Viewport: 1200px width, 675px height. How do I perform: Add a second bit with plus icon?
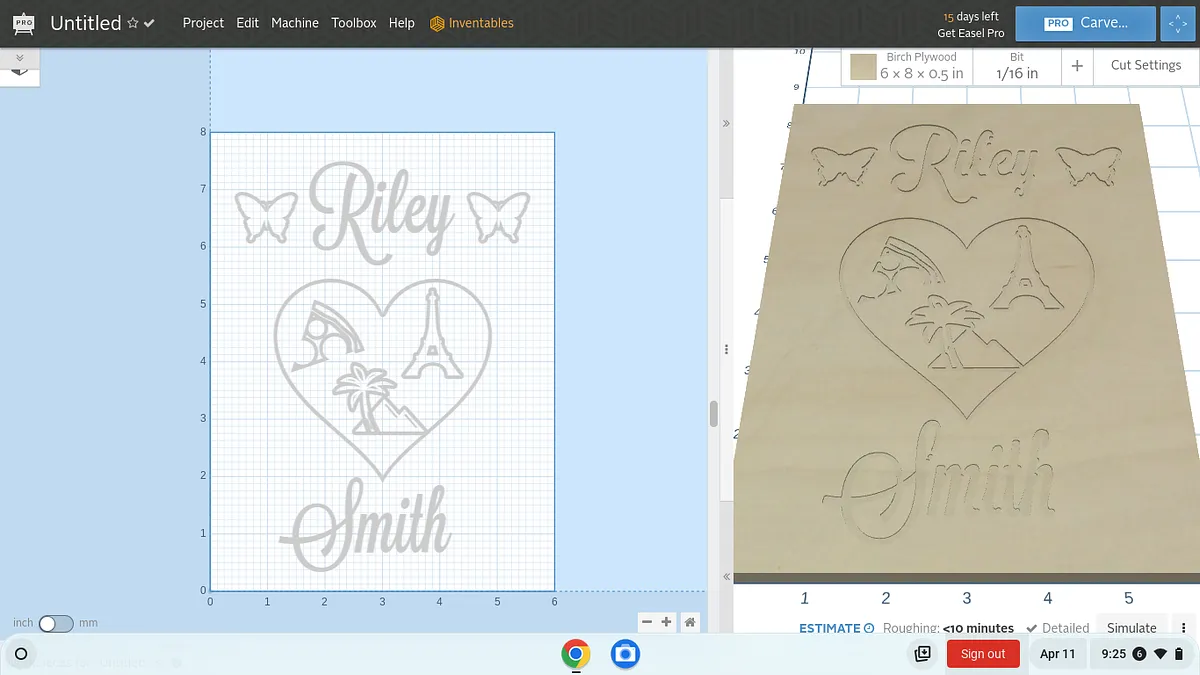(1077, 66)
